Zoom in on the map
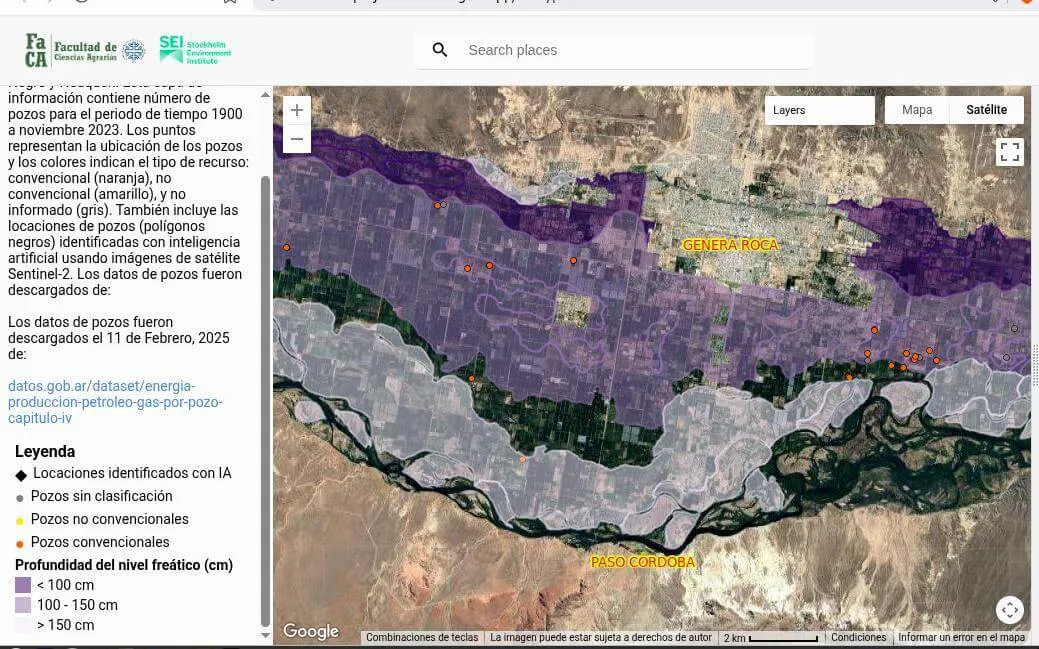The image size is (1039, 649). (297, 110)
